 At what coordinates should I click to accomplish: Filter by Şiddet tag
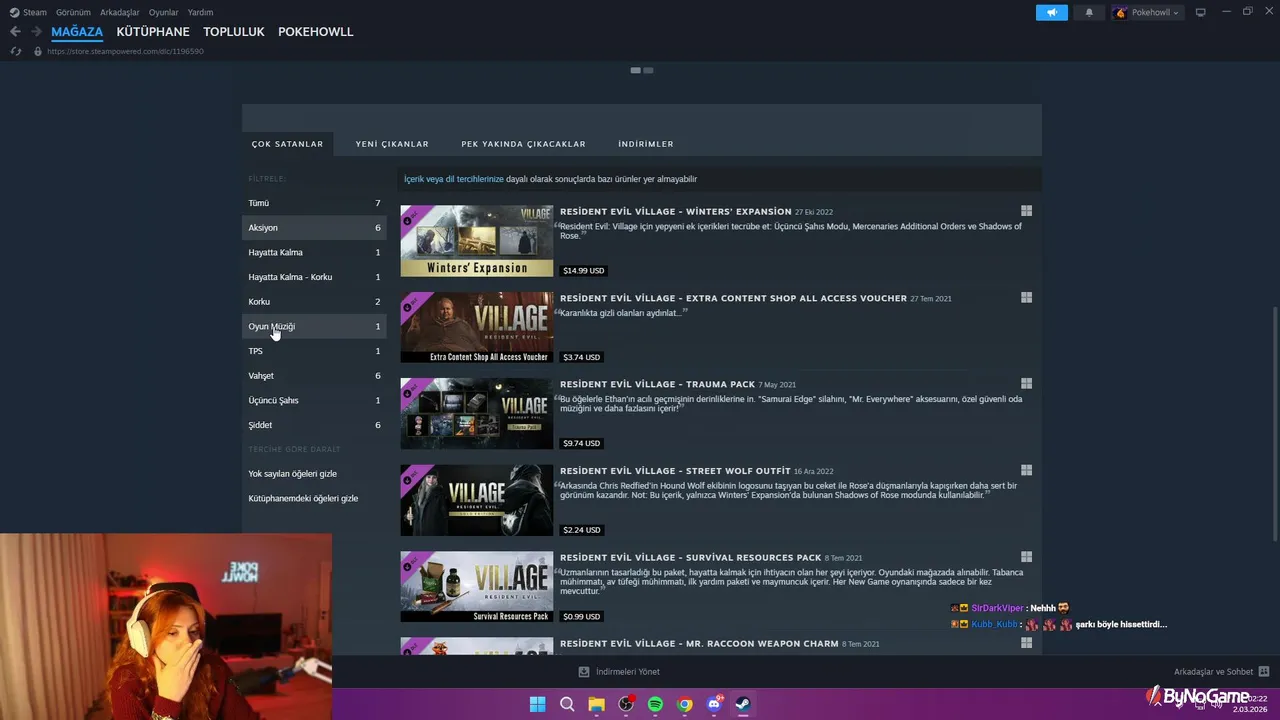tap(314, 425)
